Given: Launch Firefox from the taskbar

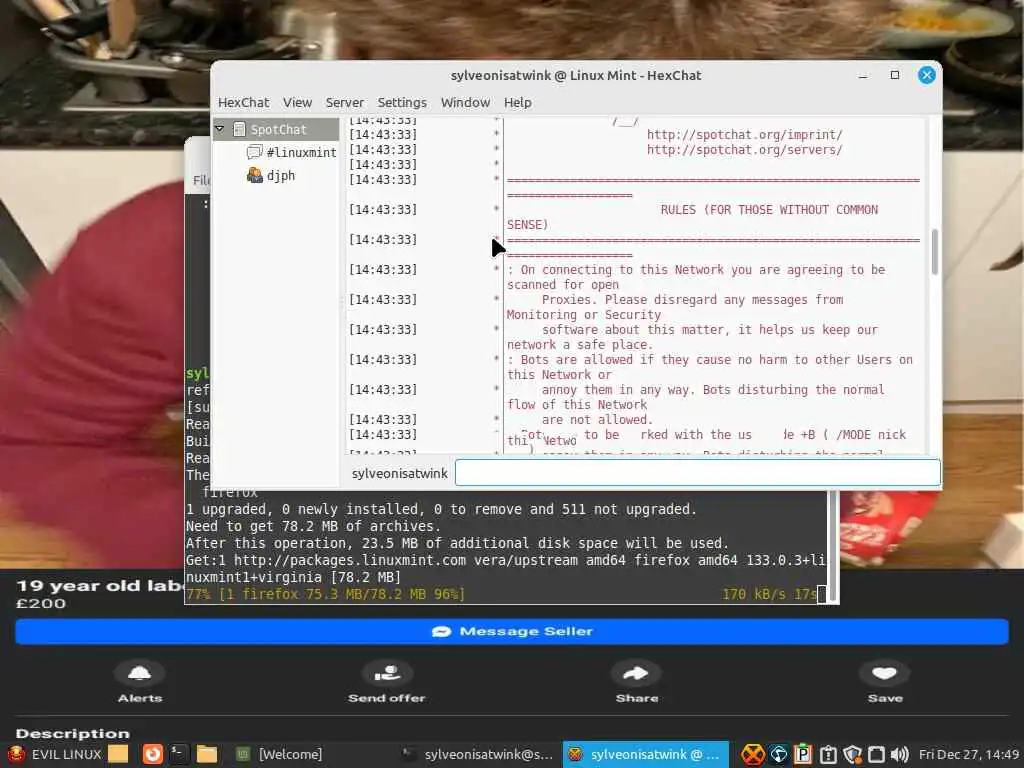Looking at the screenshot, I should click(x=153, y=754).
